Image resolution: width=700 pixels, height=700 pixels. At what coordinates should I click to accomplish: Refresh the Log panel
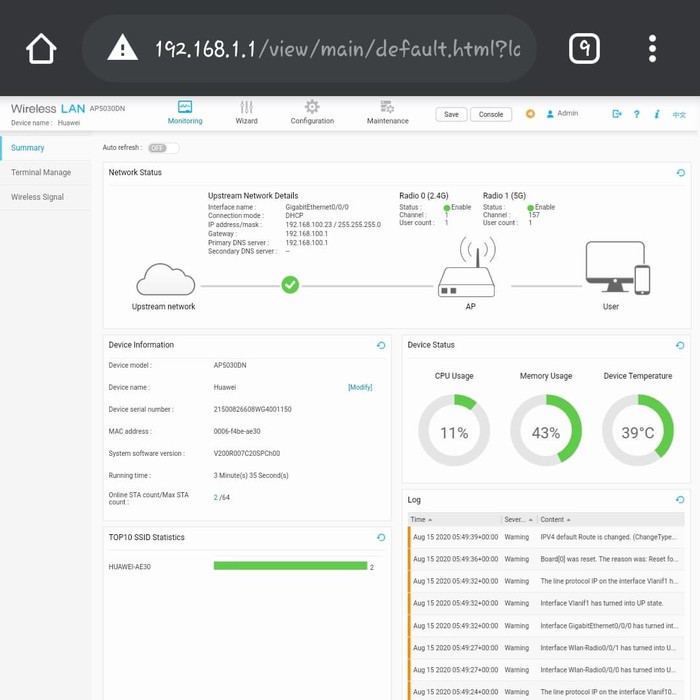tap(681, 499)
